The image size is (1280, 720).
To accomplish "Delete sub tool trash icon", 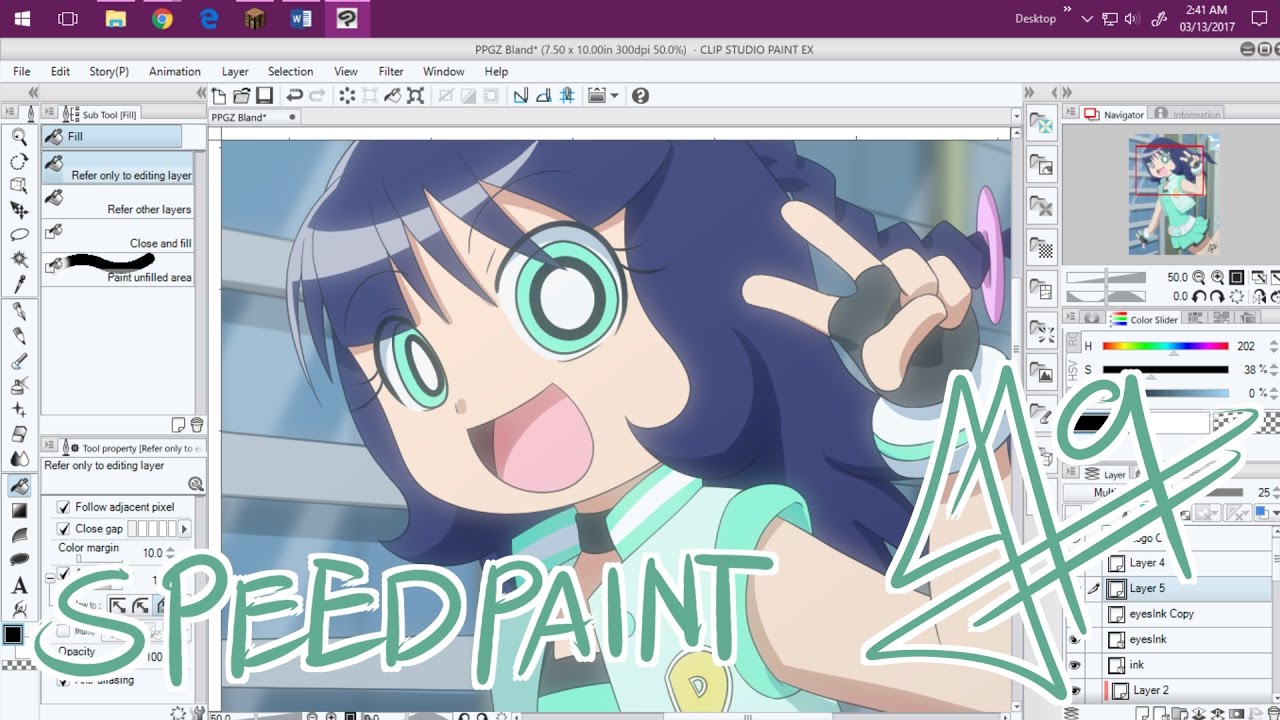I will pos(197,425).
